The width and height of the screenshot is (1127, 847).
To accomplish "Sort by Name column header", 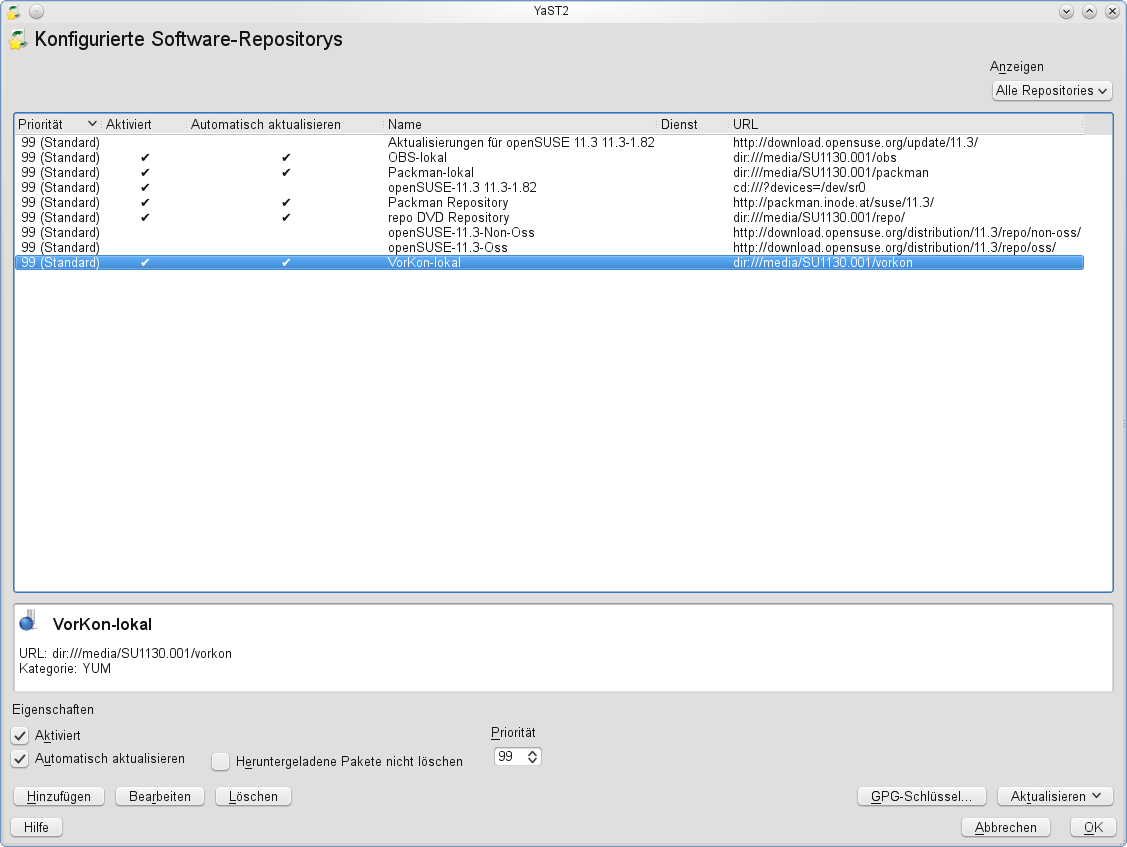I will (x=520, y=124).
